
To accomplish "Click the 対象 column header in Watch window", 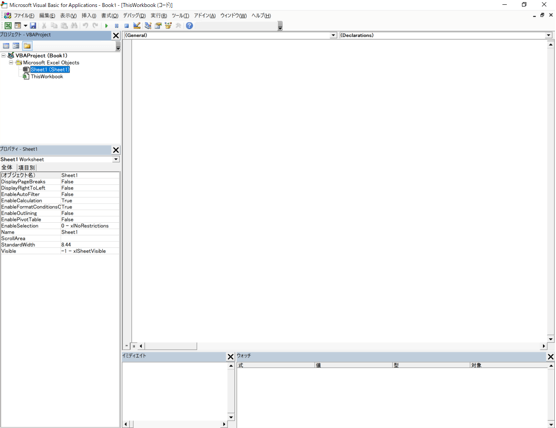I will point(509,365).
